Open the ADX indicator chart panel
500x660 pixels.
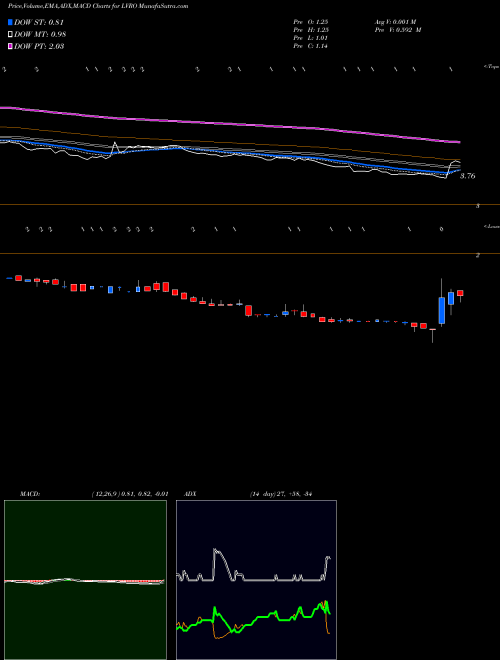(256, 580)
